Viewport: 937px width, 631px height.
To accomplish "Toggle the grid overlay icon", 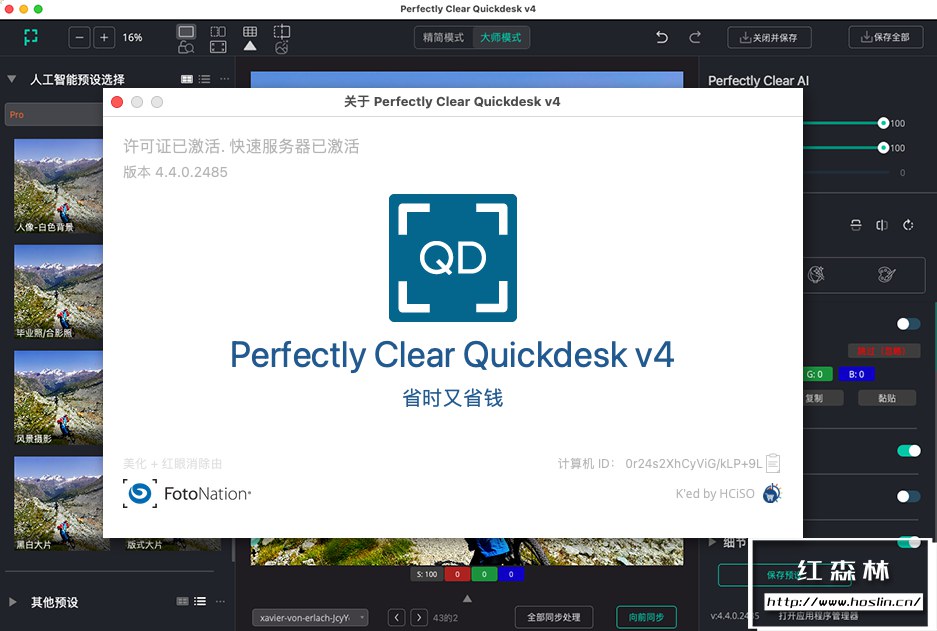I will coord(250,31).
